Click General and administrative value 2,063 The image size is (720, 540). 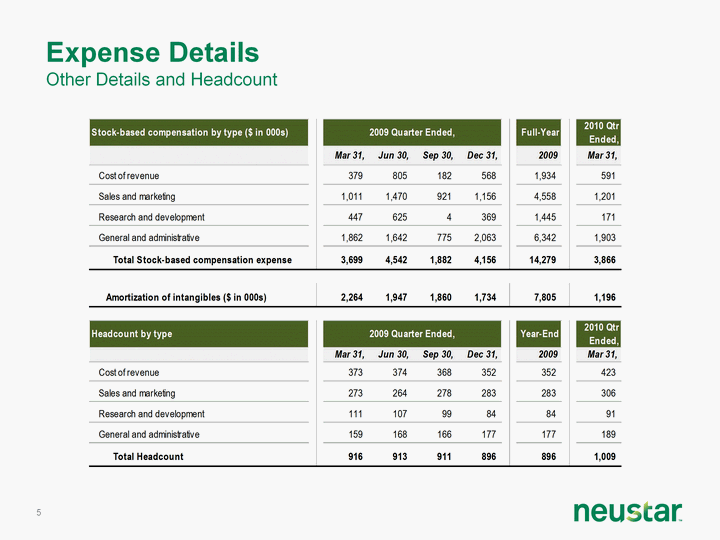pyautogui.click(x=485, y=238)
